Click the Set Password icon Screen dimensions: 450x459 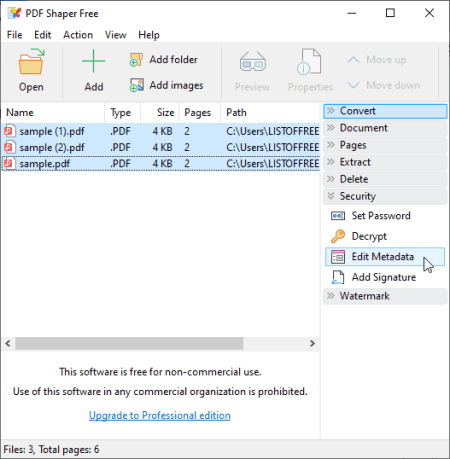tap(338, 216)
